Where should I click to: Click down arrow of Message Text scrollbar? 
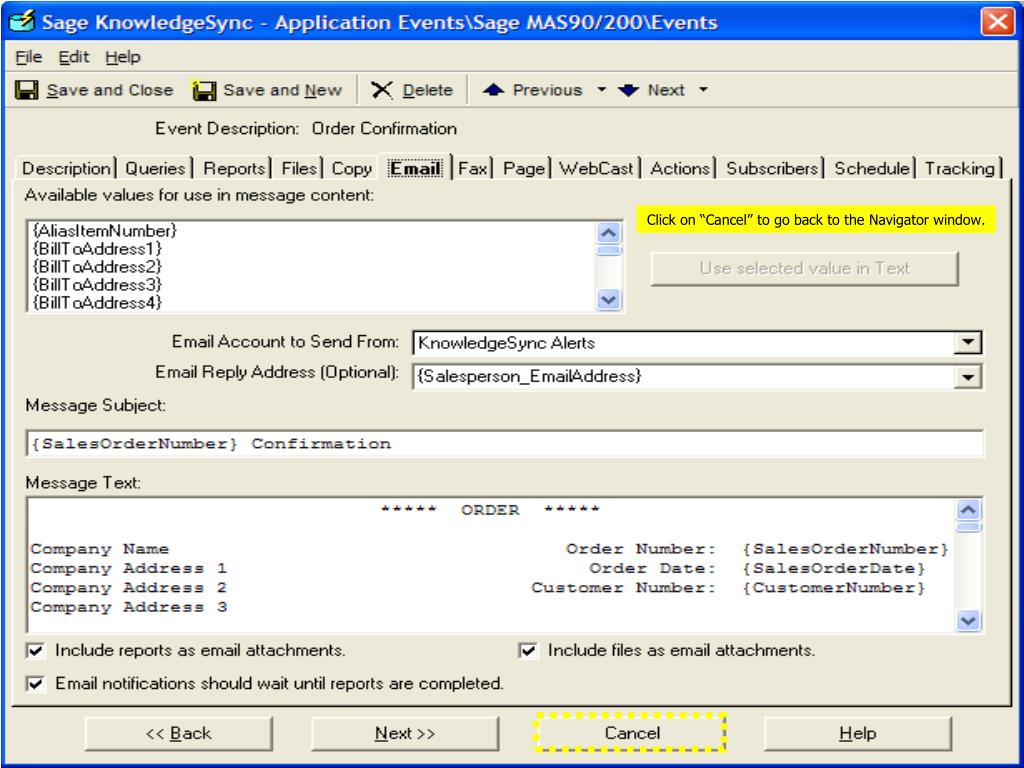click(x=968, y=620)
